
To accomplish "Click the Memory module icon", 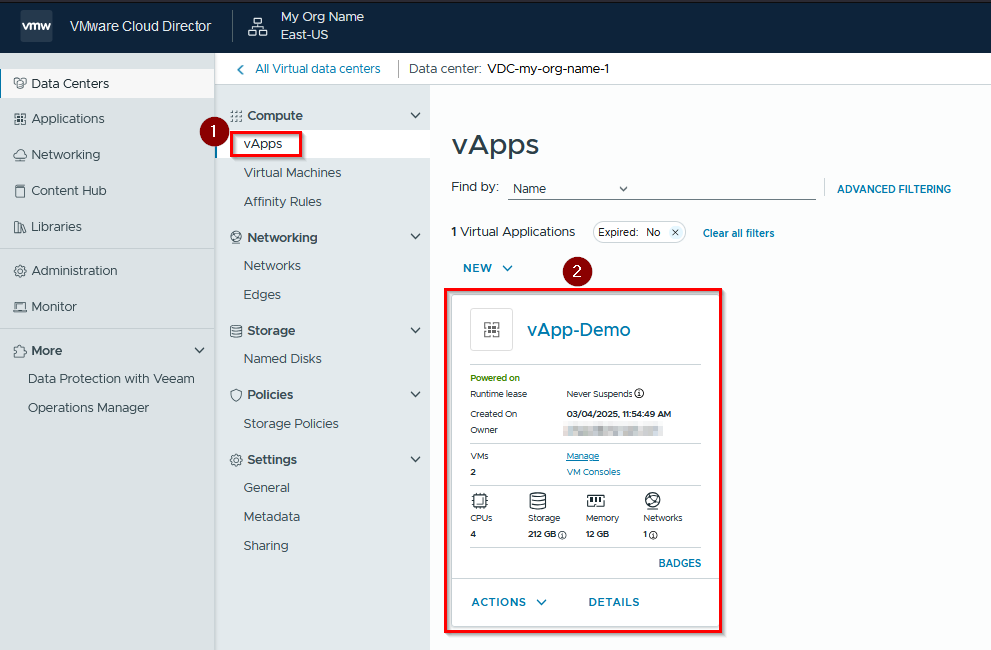I will (595, 501).
